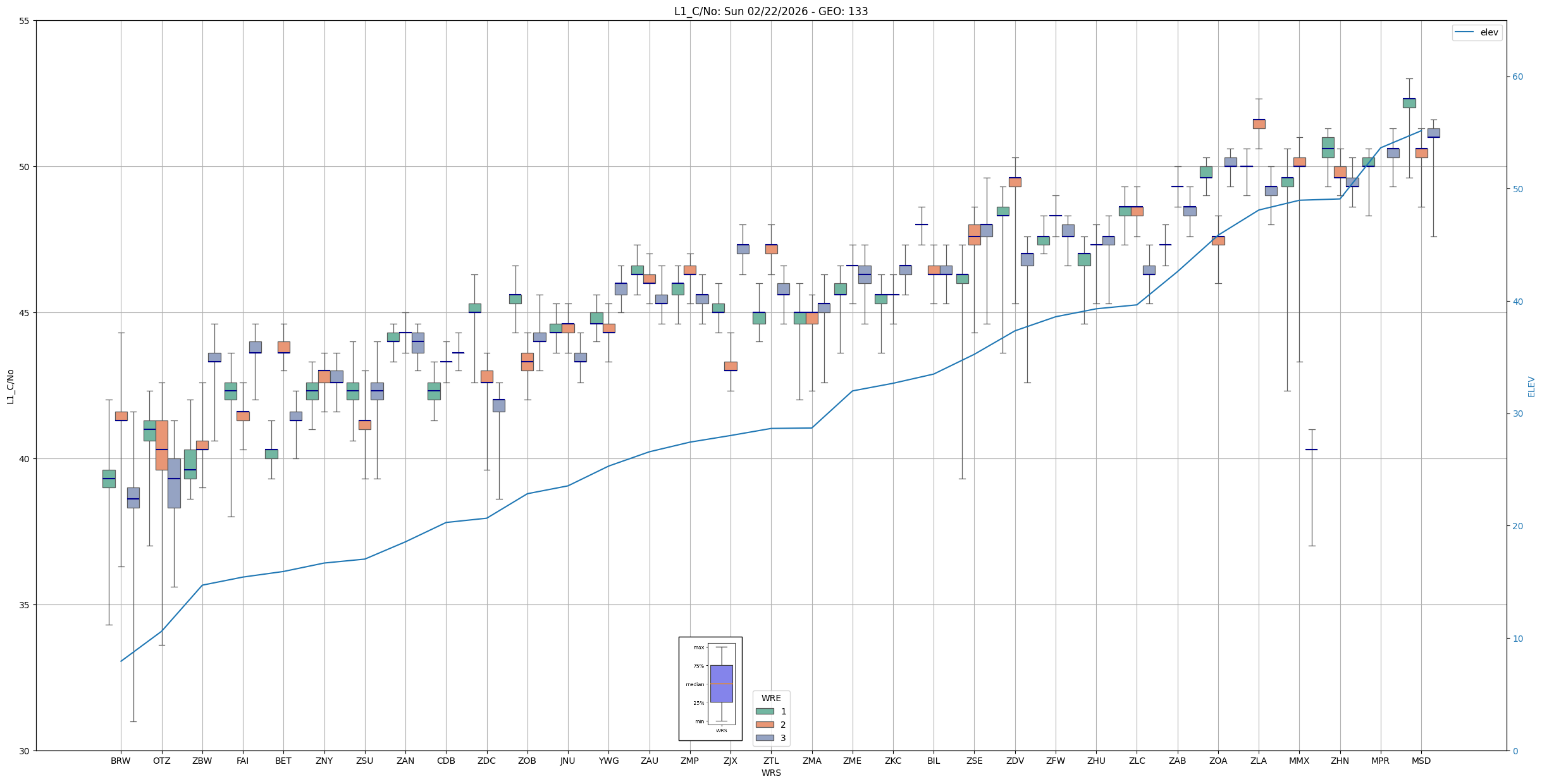Click the WRE legend title
Viewport: 1542px width, 784px height.
click(x=770, y=698)
